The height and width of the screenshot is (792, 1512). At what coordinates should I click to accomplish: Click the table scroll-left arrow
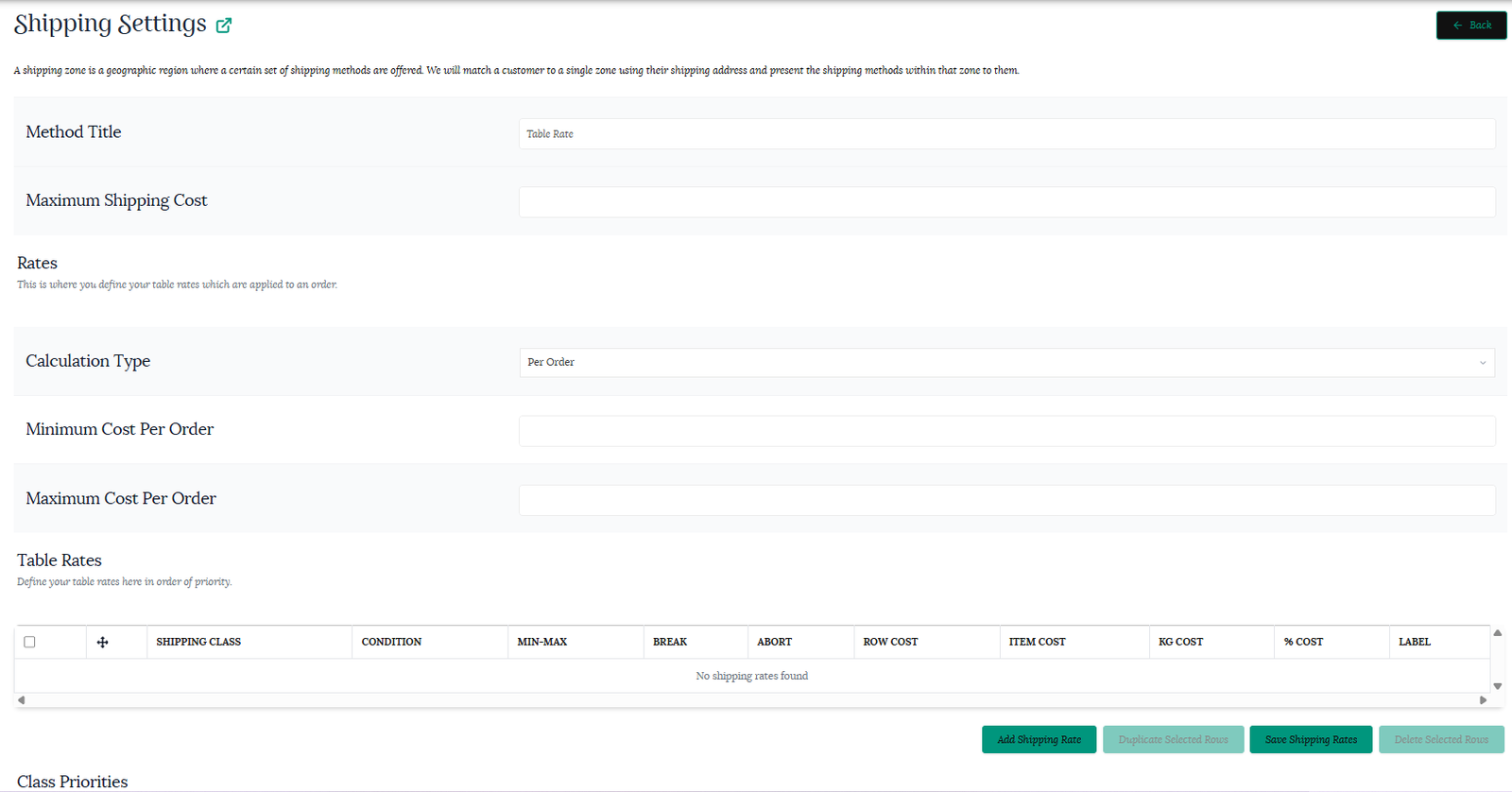tap(21, 700)
